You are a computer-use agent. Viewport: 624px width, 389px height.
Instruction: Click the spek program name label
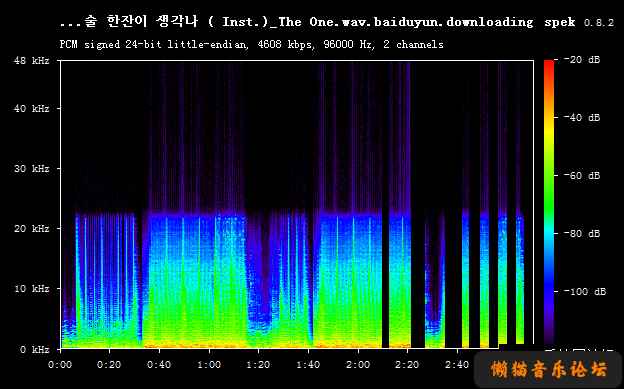[x=560, y=22]
